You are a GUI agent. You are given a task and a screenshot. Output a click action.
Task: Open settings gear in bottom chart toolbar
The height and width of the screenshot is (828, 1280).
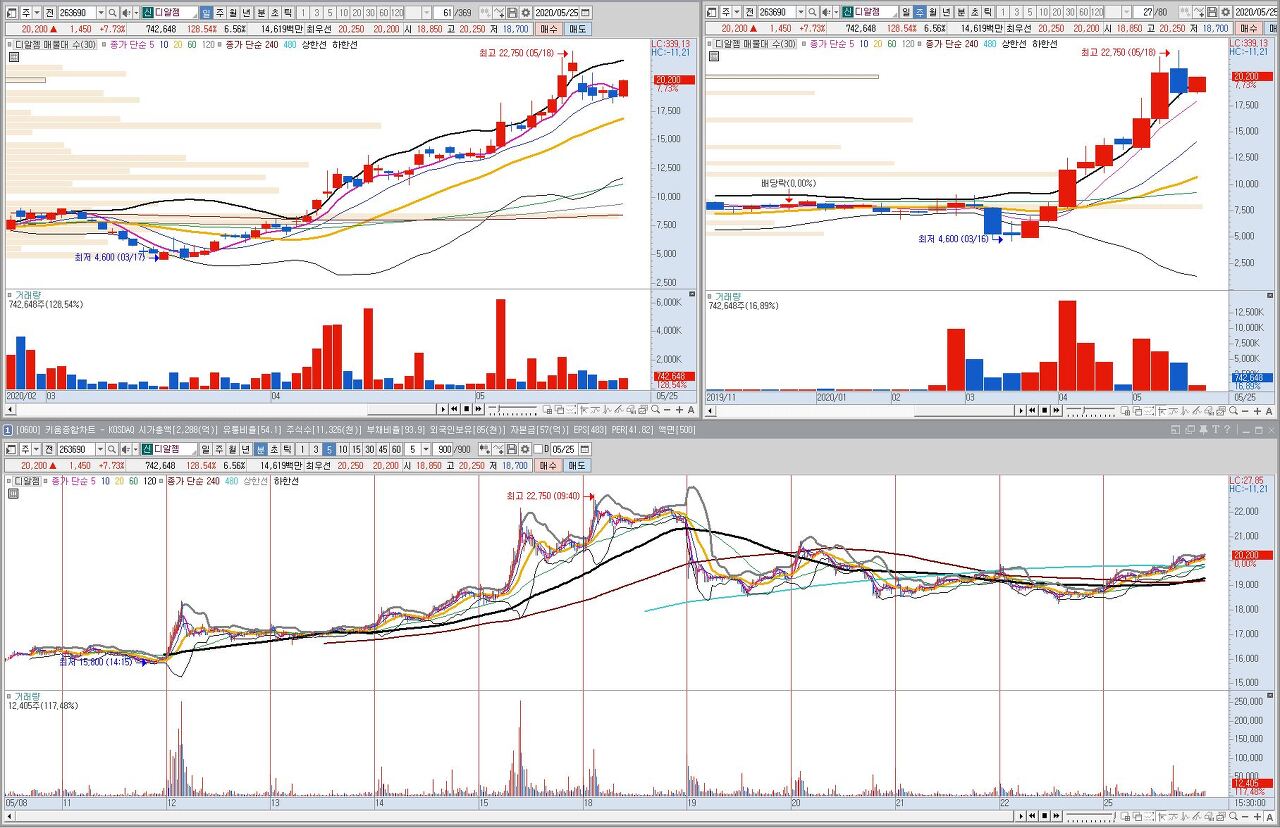tap(525, 449)
